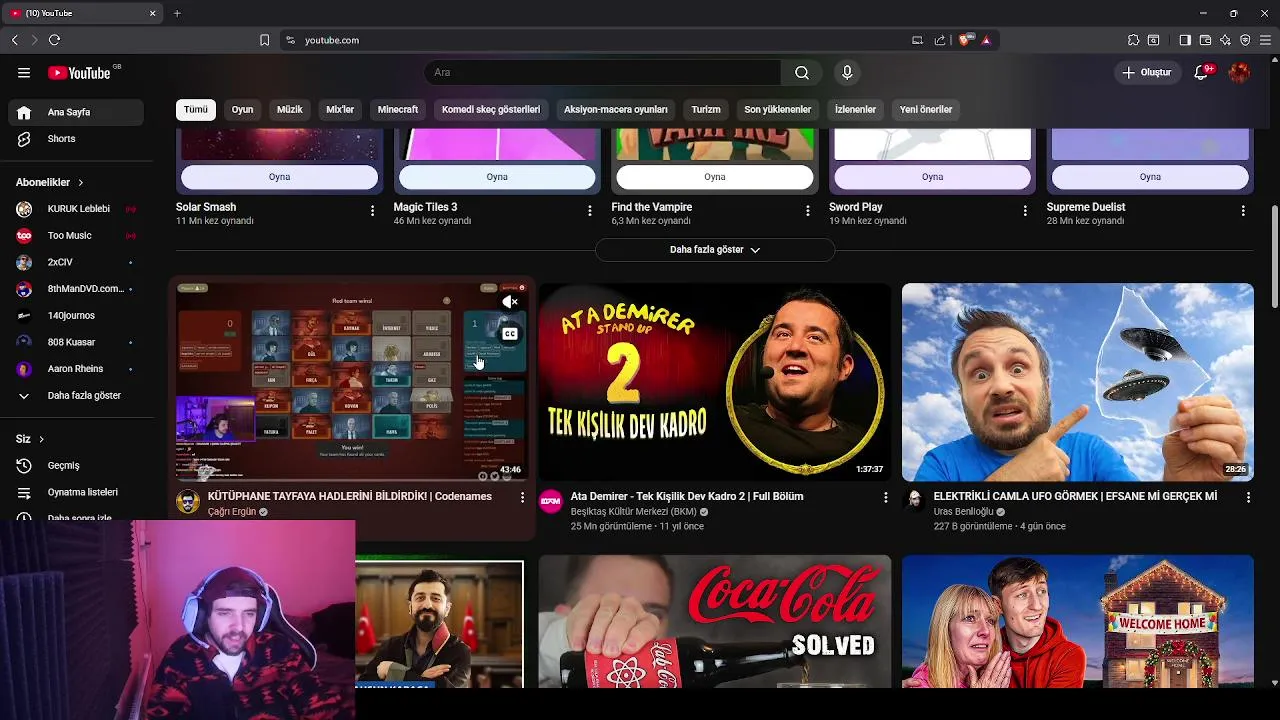Open Beşiktaş Kültür Merkezi channel link

634,512
